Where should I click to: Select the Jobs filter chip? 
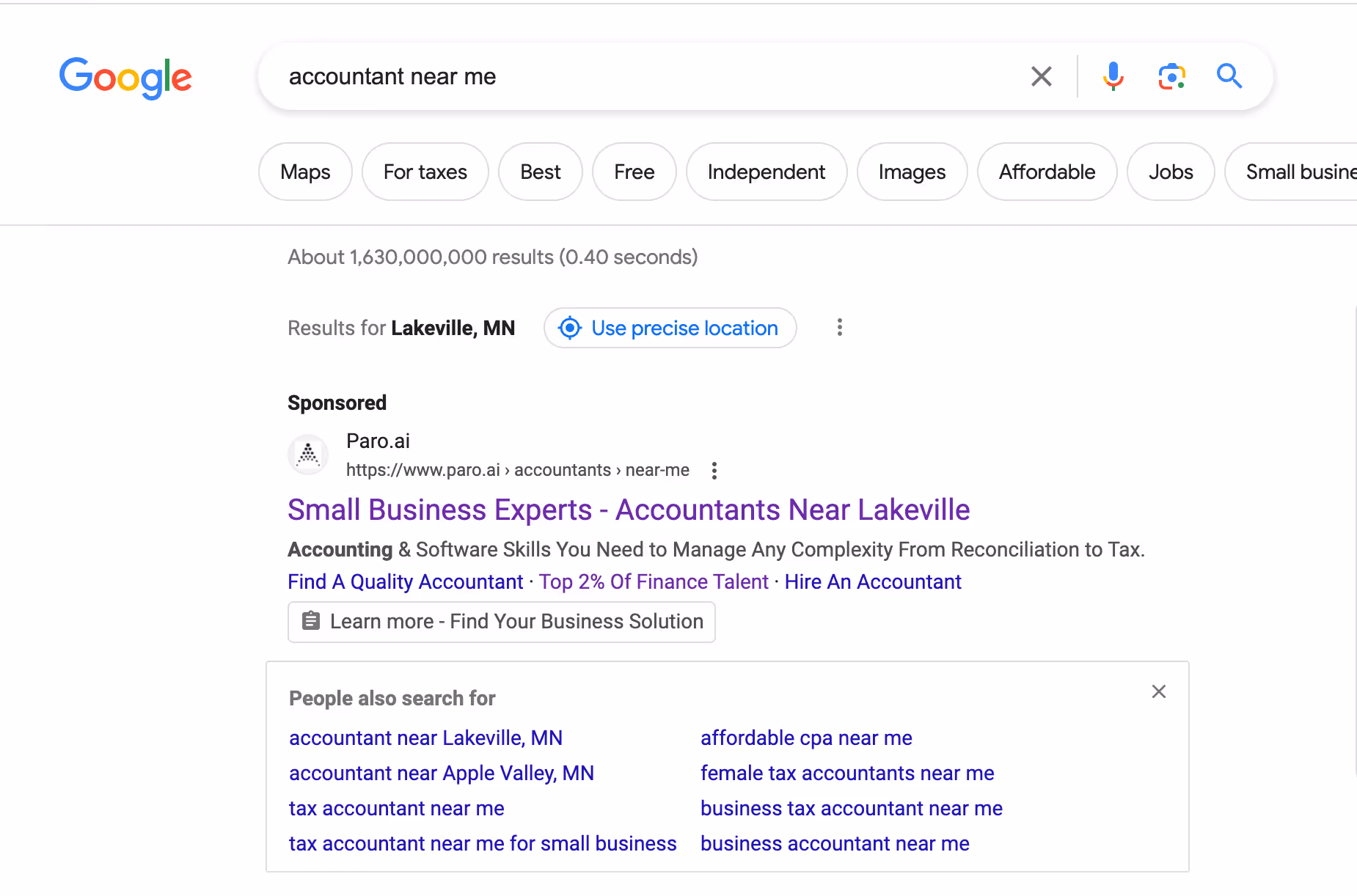click(x=1171, y=172)
